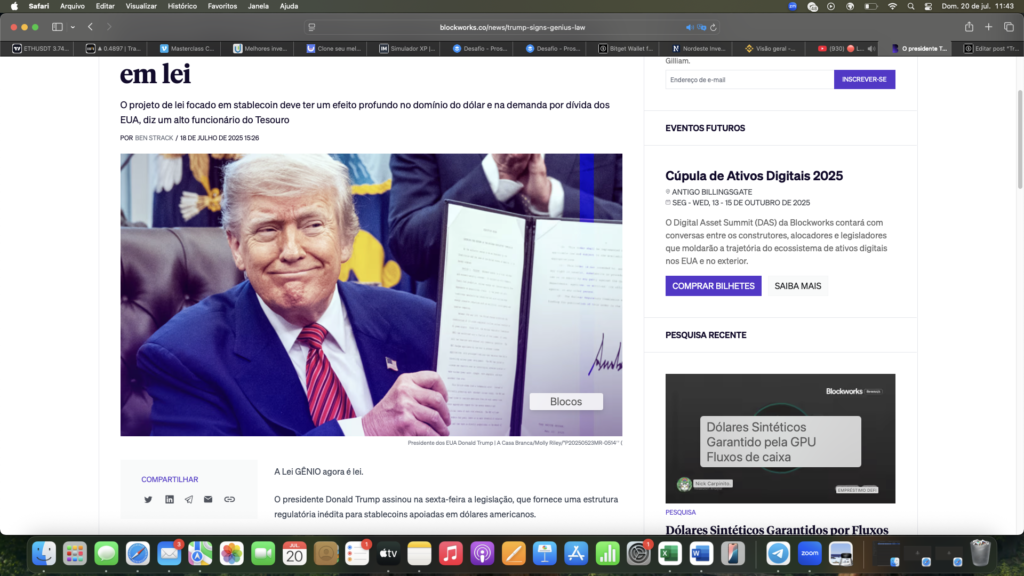The height and width of the screenshot is (576, 1024).
Task: Open Launchpad in the Dock
Action: (75, 554)
